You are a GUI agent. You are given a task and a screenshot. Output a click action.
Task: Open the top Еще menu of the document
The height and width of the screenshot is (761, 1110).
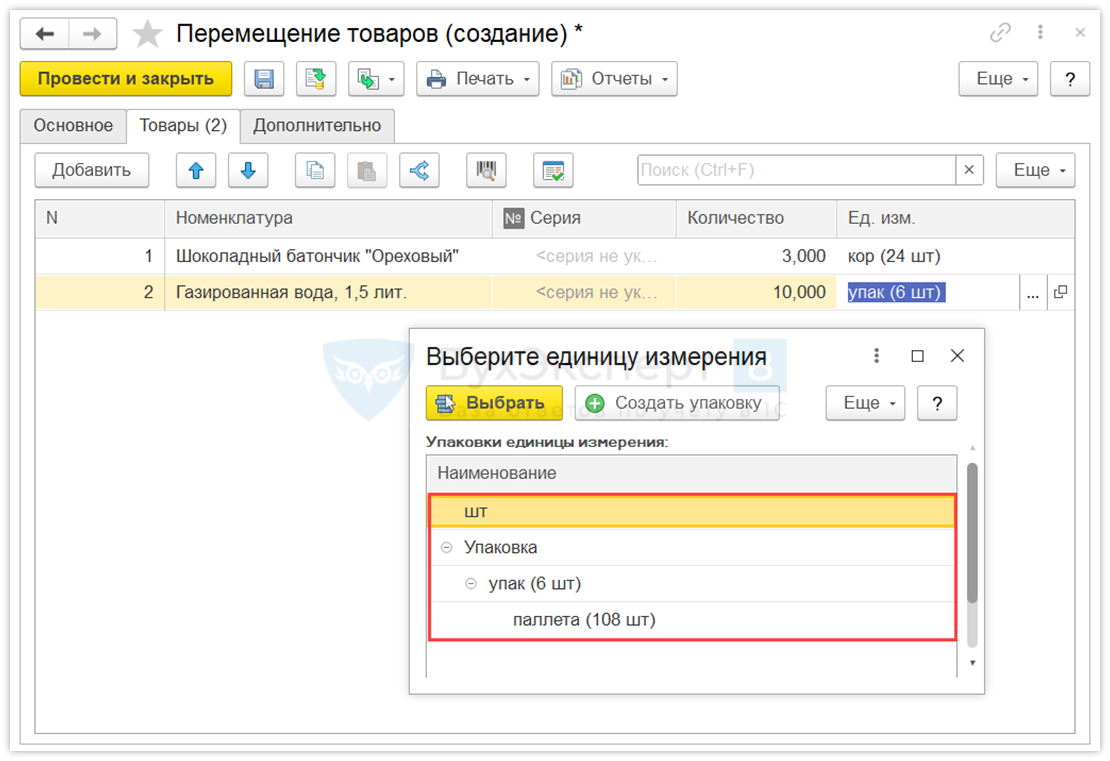(x=998, y=79)
